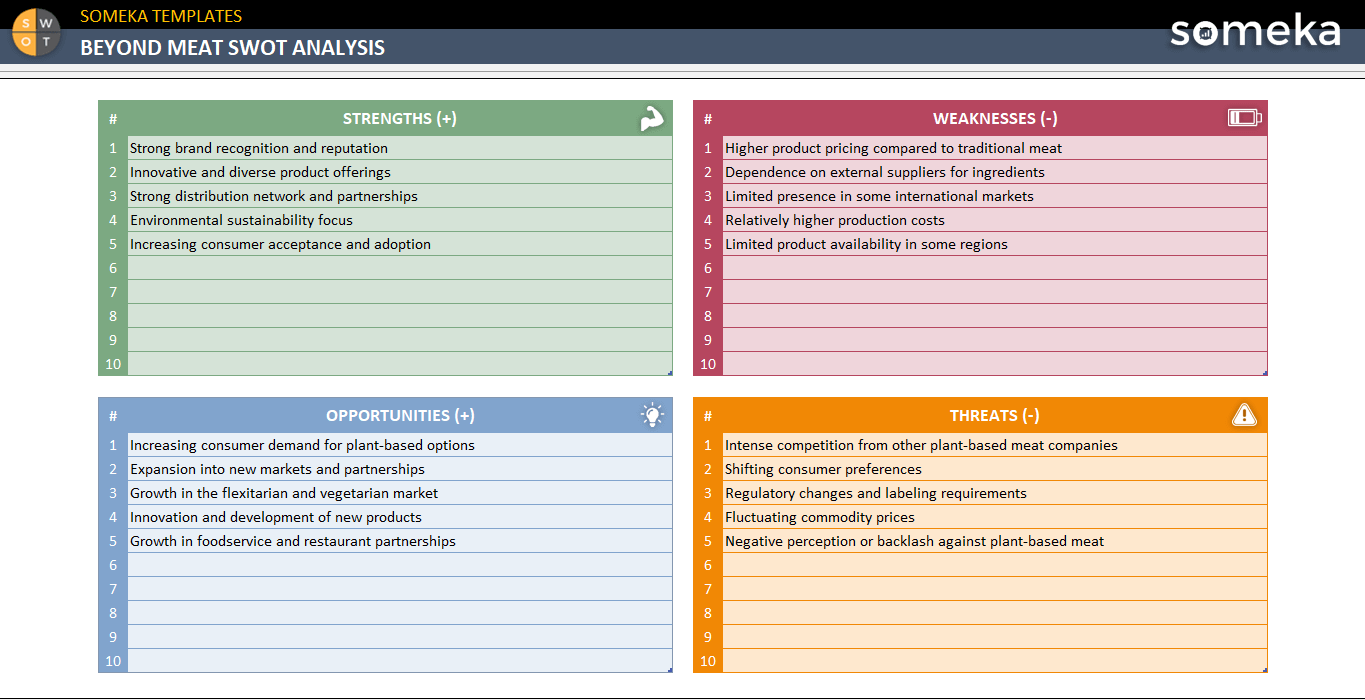Select 'Dependence on external suppliers for ingredients'
The width and height of the screenshot is (1365, 700).
tap(995, 172)
